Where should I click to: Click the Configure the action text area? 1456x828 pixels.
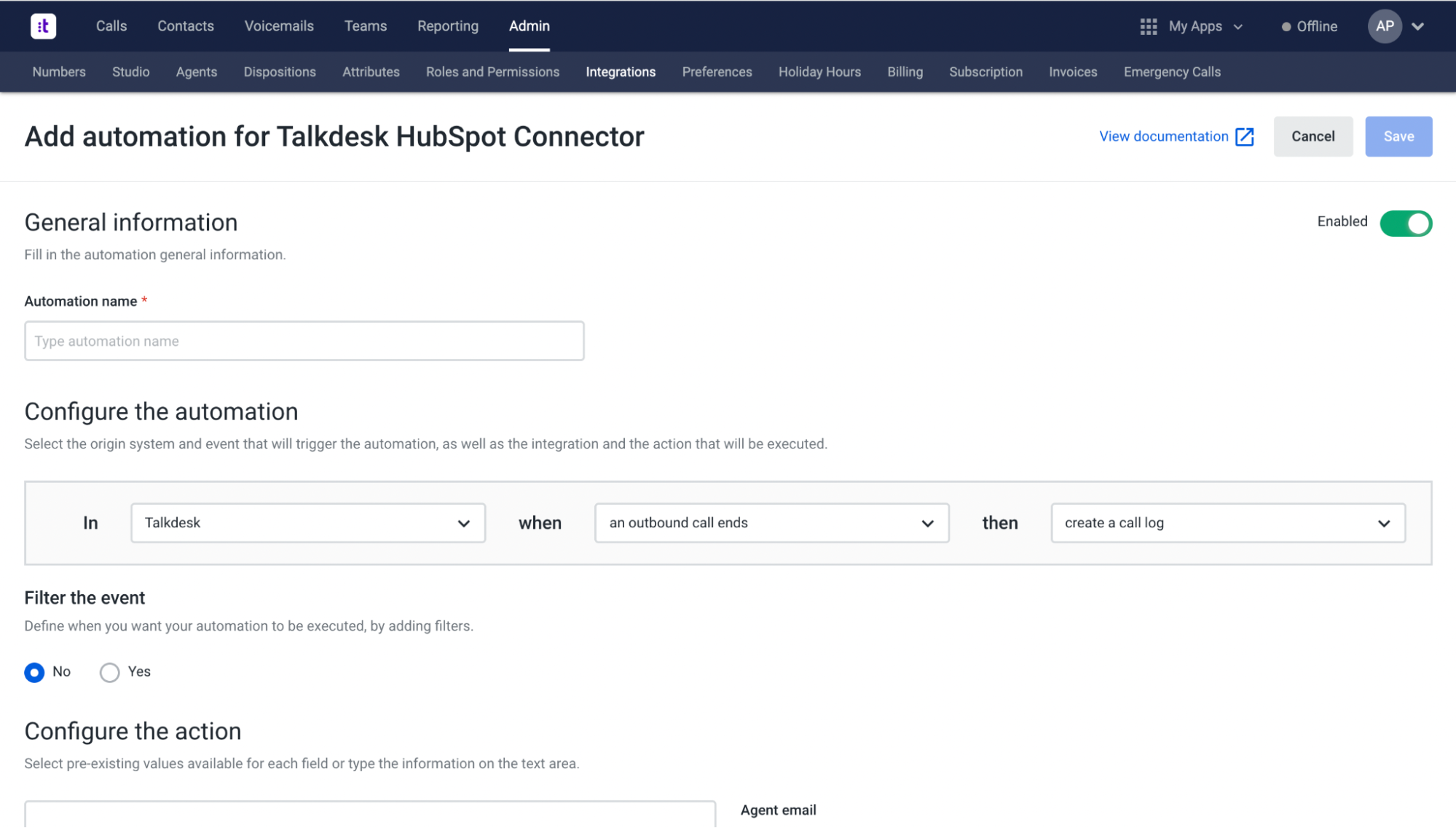[x=370, y=814]
